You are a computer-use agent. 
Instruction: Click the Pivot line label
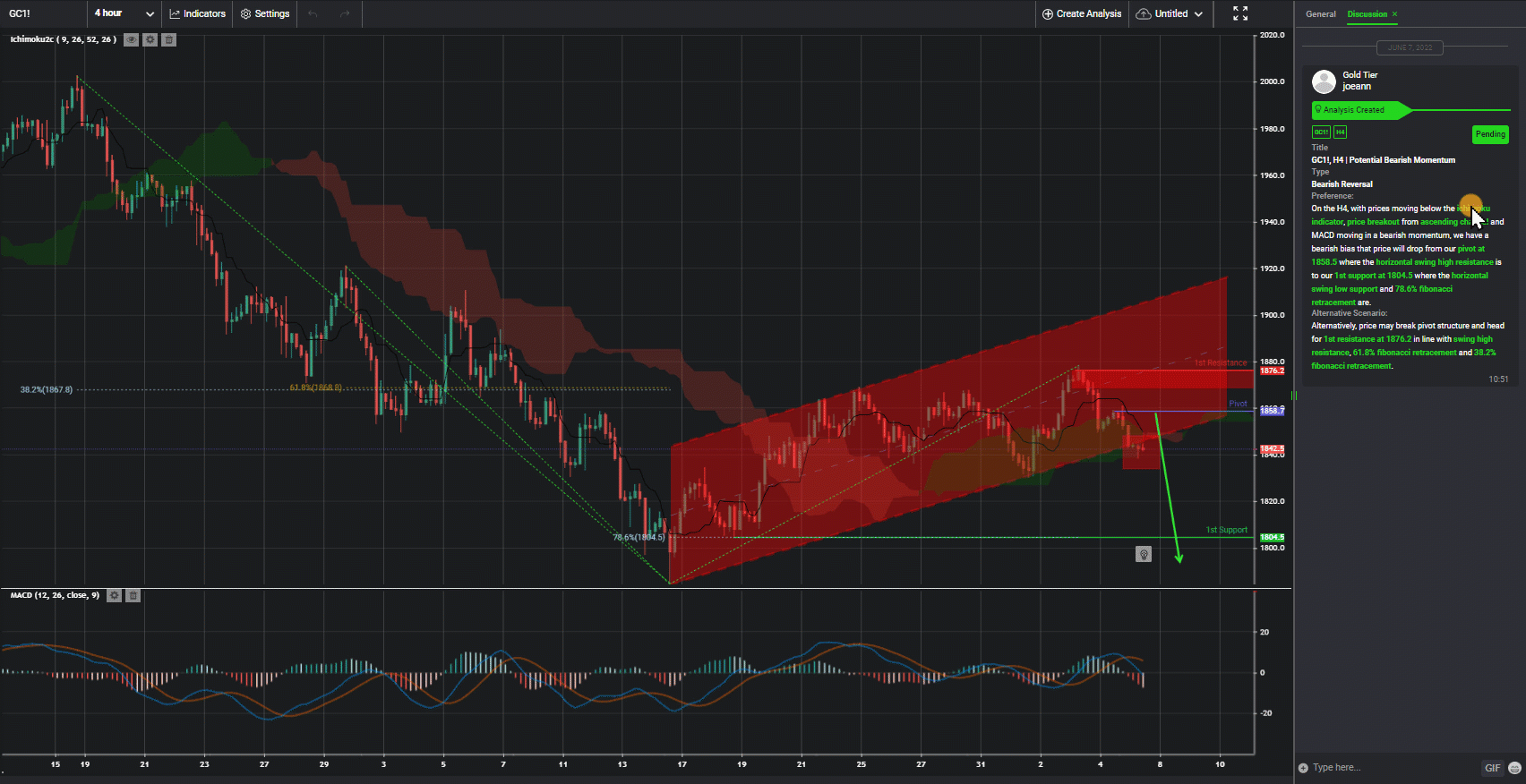pyautogui.click(x=1238, y=404)
